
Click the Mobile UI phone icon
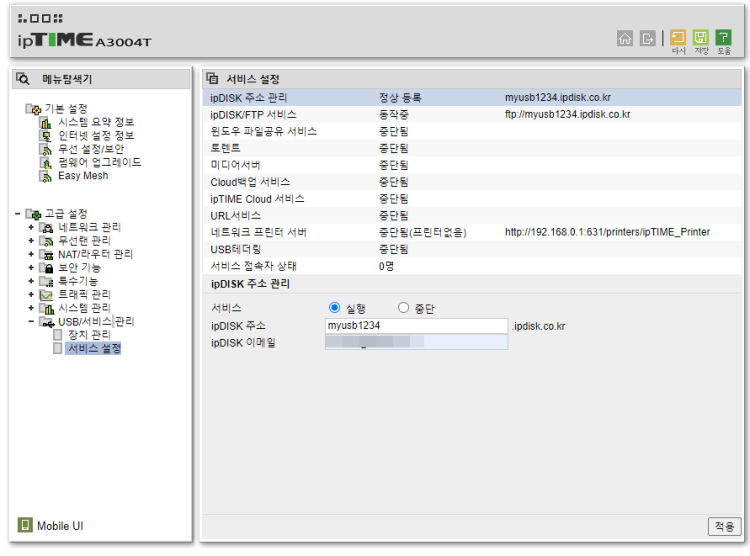[x=25, y=525]
